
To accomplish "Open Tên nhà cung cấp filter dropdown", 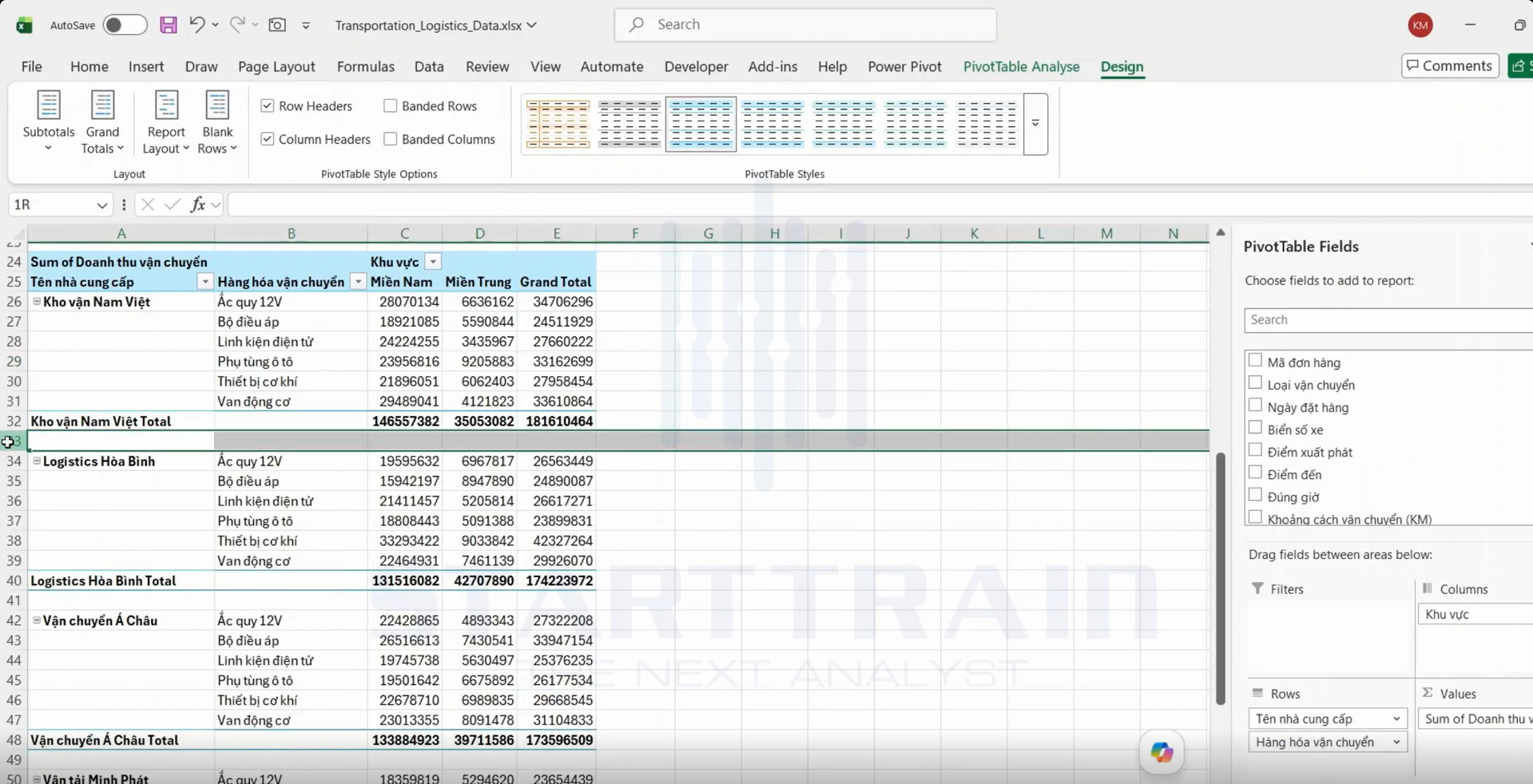I will click(x=205, y=282).
